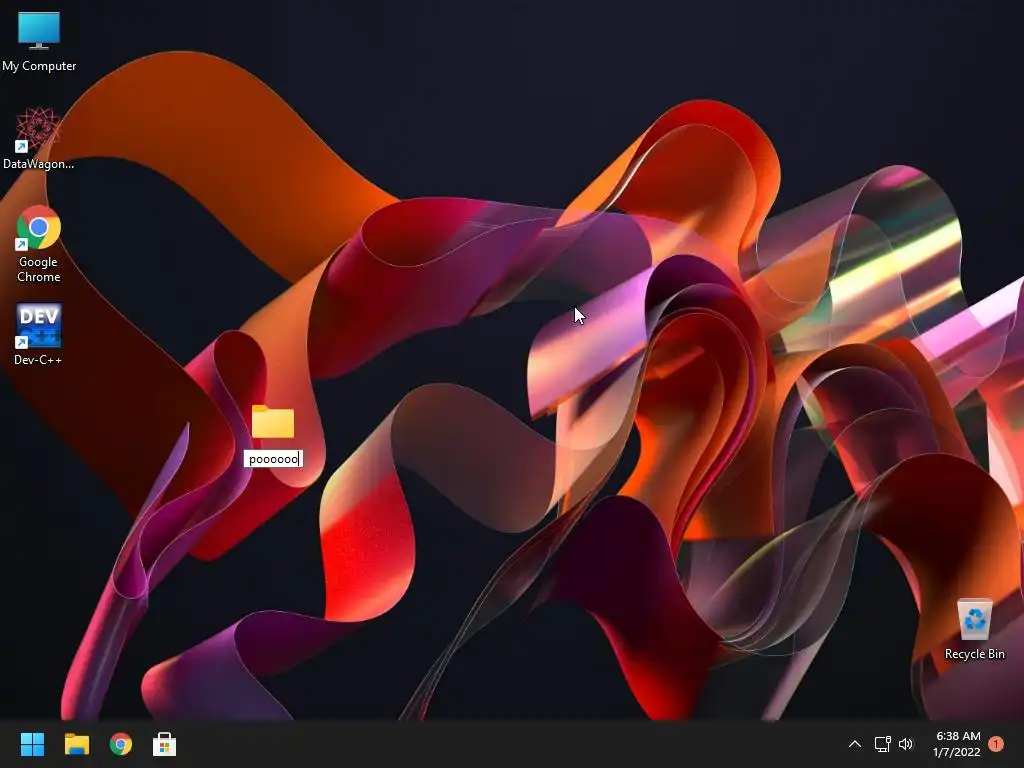
Task: Select the yellow folder being renamed
Action: 273,422
